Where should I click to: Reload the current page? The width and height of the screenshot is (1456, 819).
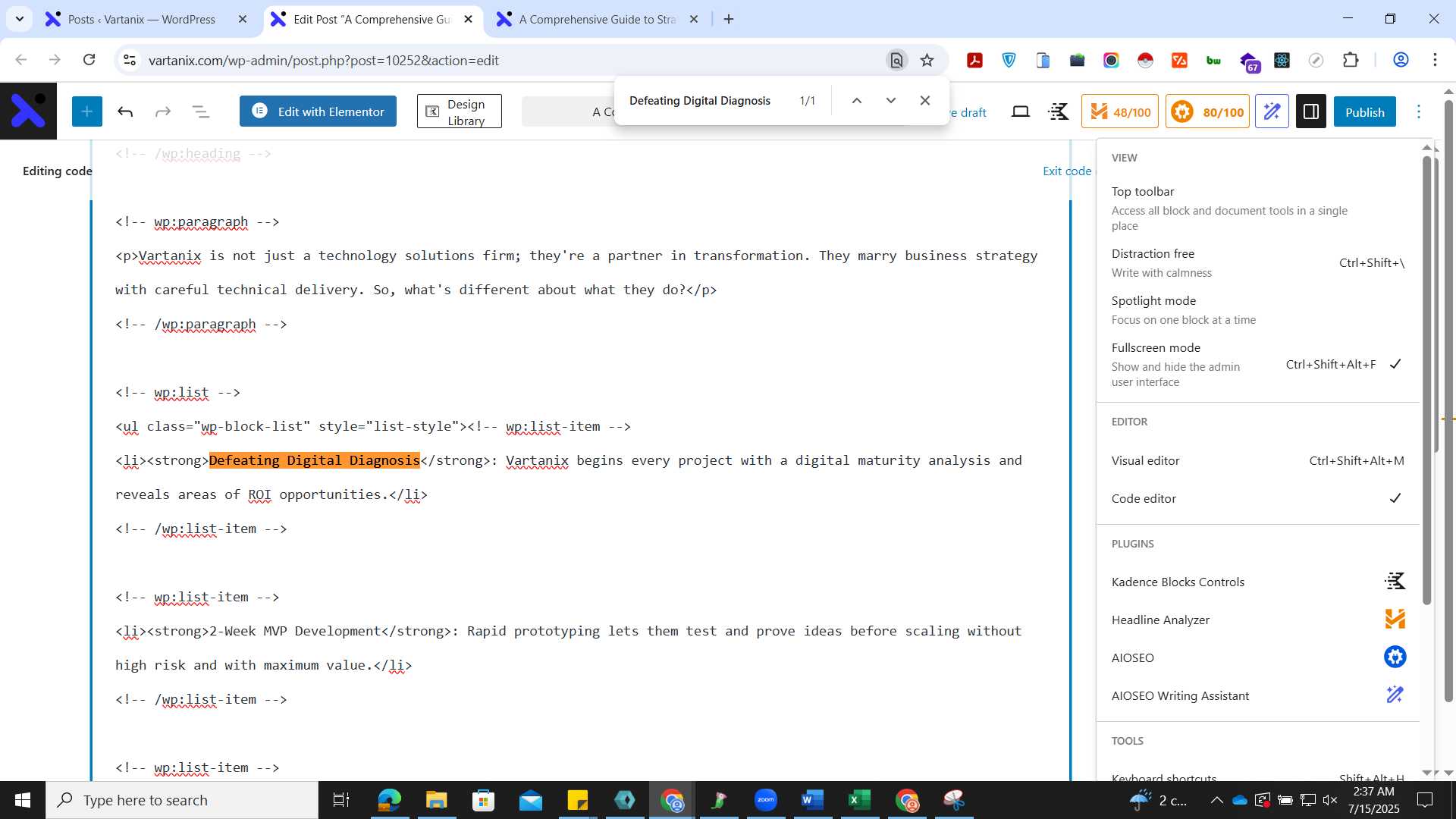[89, 60]
